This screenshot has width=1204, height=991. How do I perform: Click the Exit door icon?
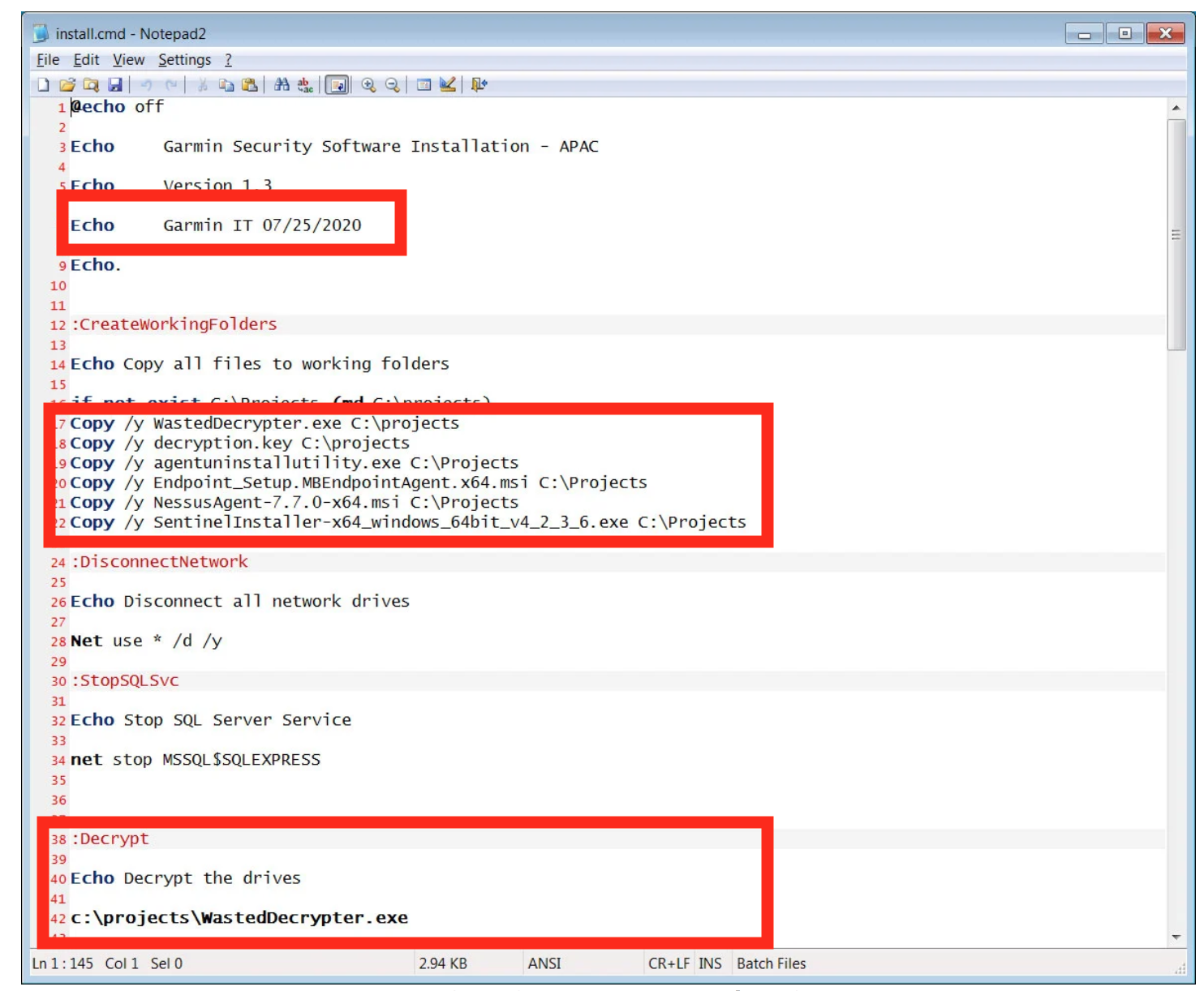(x=479, y=85)
